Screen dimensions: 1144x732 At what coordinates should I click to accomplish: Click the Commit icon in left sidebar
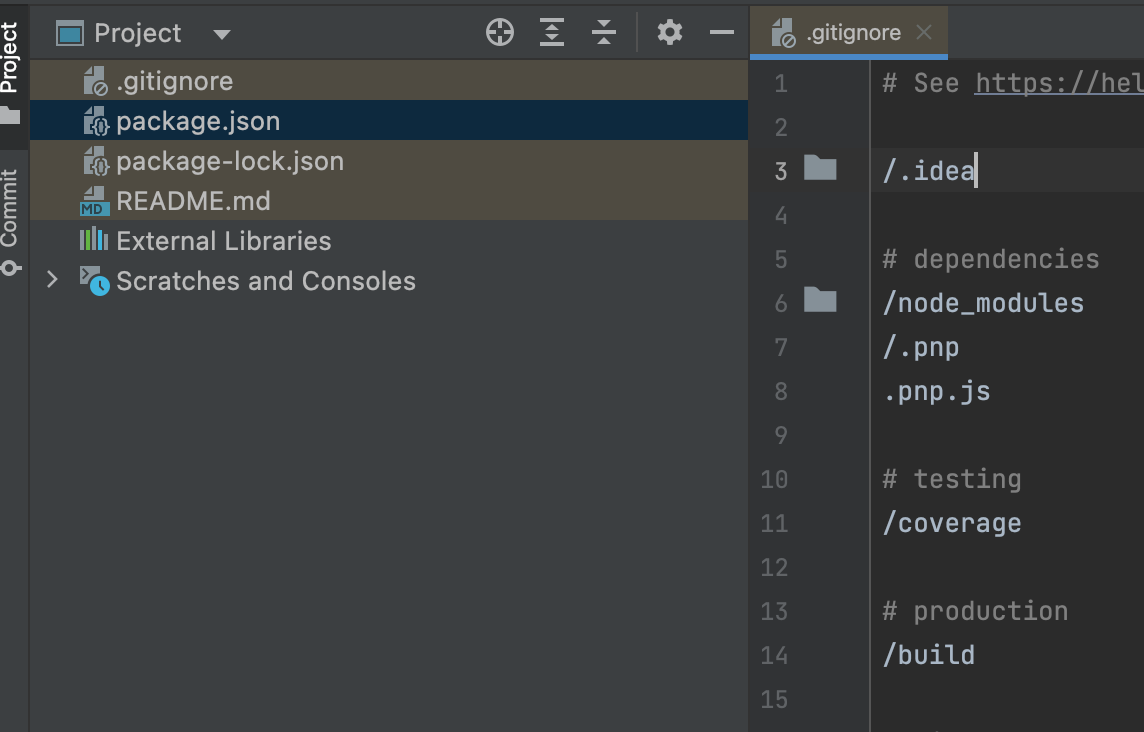pos(9,269)
